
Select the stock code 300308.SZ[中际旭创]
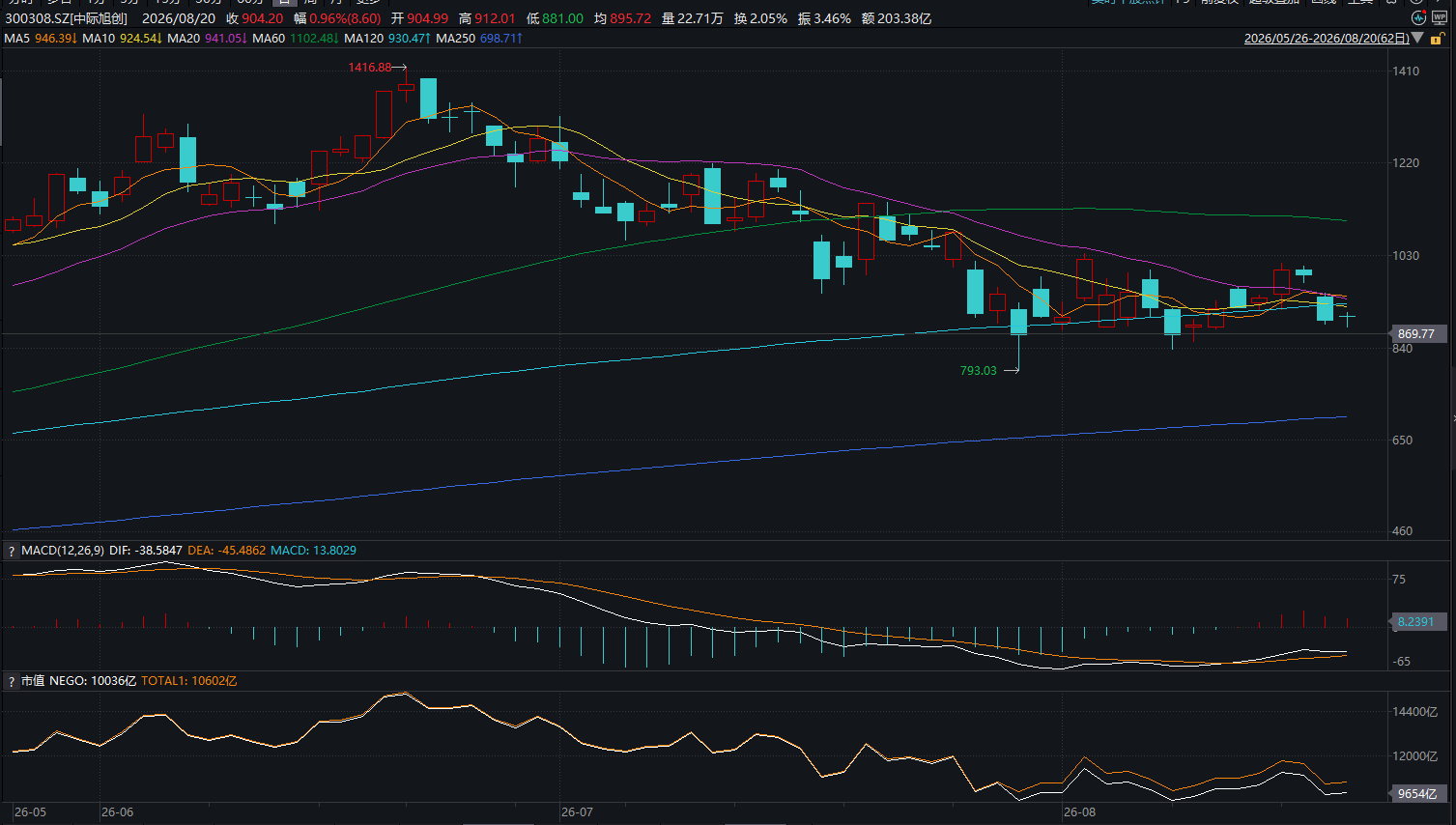[x=66, y=18]
